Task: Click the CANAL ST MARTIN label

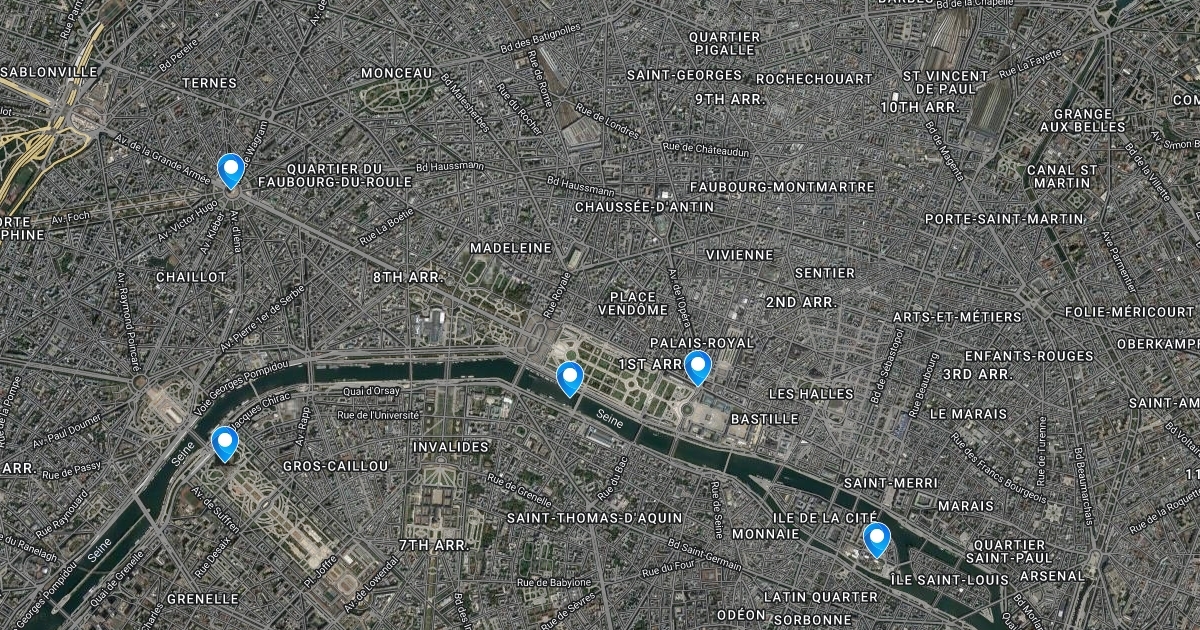Action: pyautogui.click(x=1059, y=176)
